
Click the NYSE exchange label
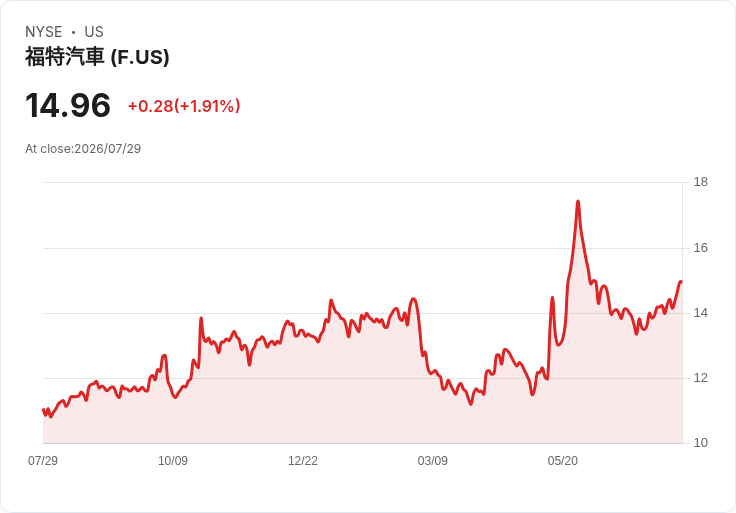click(x=44, y=32)
